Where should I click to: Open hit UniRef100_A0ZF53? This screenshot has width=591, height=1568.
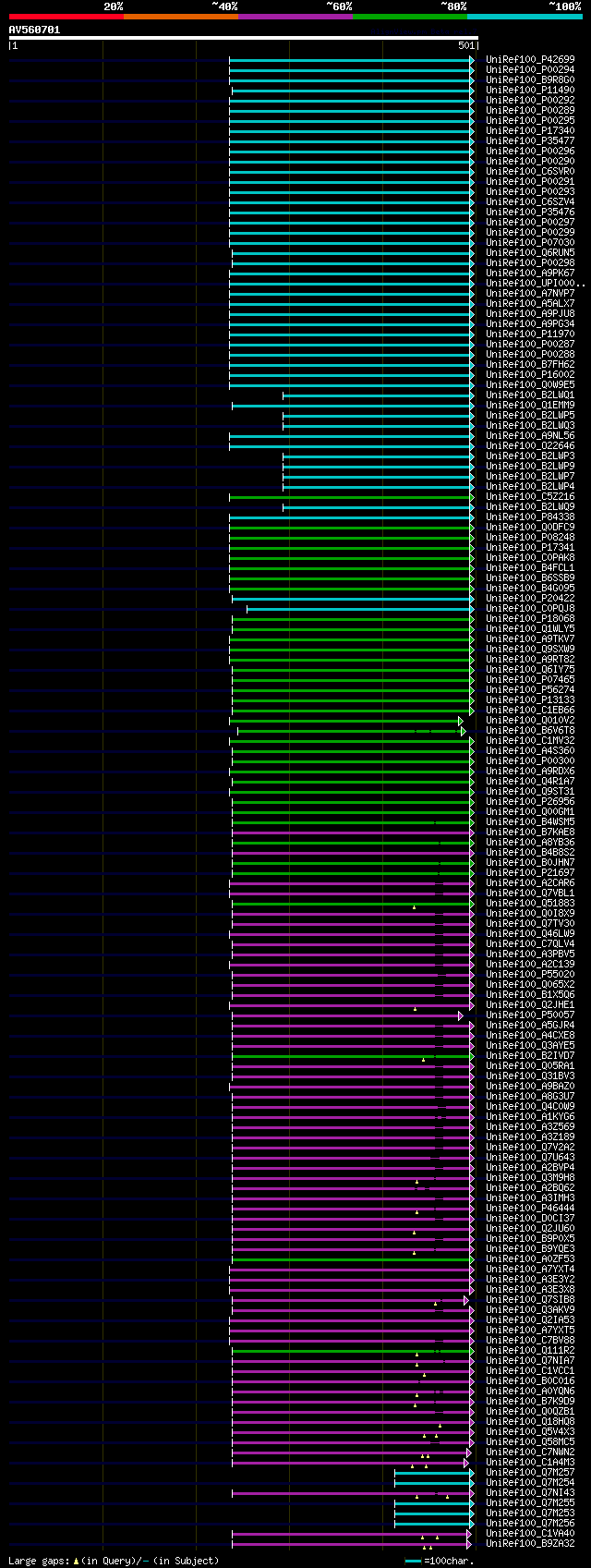pos(530,1258)
